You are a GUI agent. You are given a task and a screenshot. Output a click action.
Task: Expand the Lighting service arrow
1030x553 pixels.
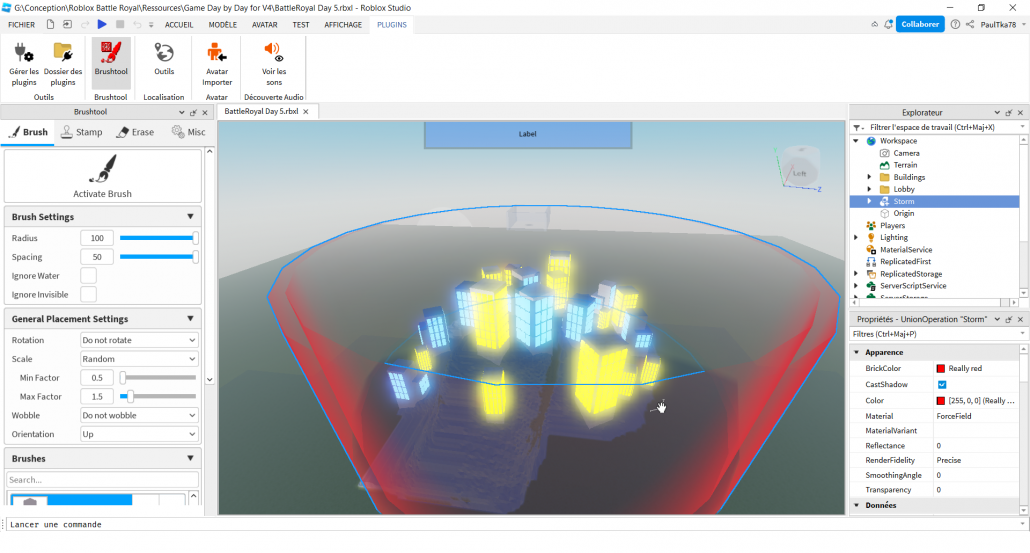click(x=856, y=238)
